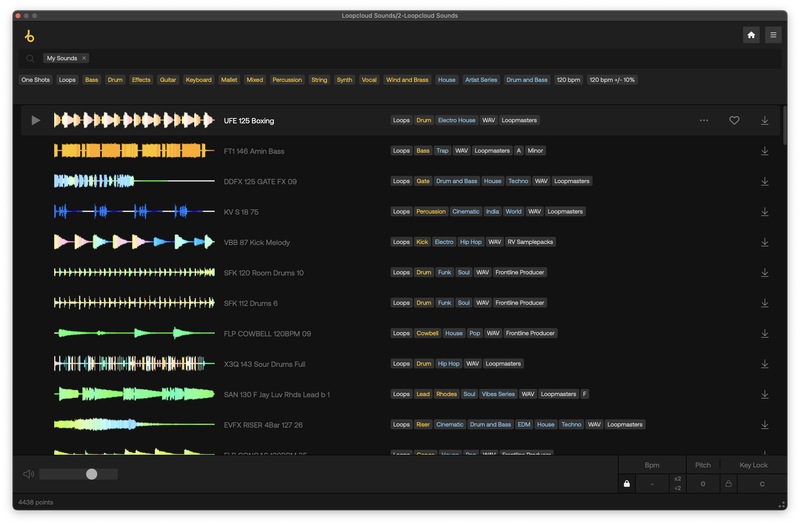Open the hamburger menu
Screen dimensions: 800x525
click(x=773, y=35)
